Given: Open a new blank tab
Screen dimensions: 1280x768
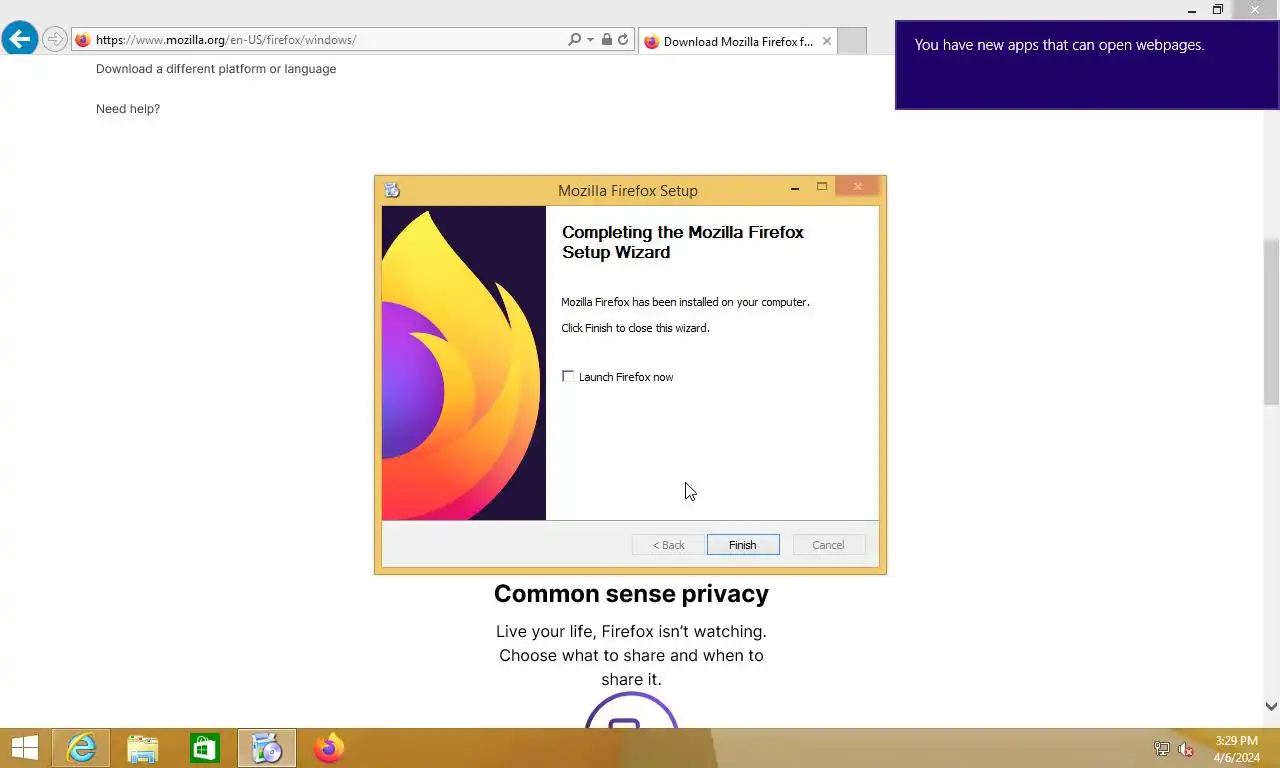Looking at the screenshot, I should 851,41.
